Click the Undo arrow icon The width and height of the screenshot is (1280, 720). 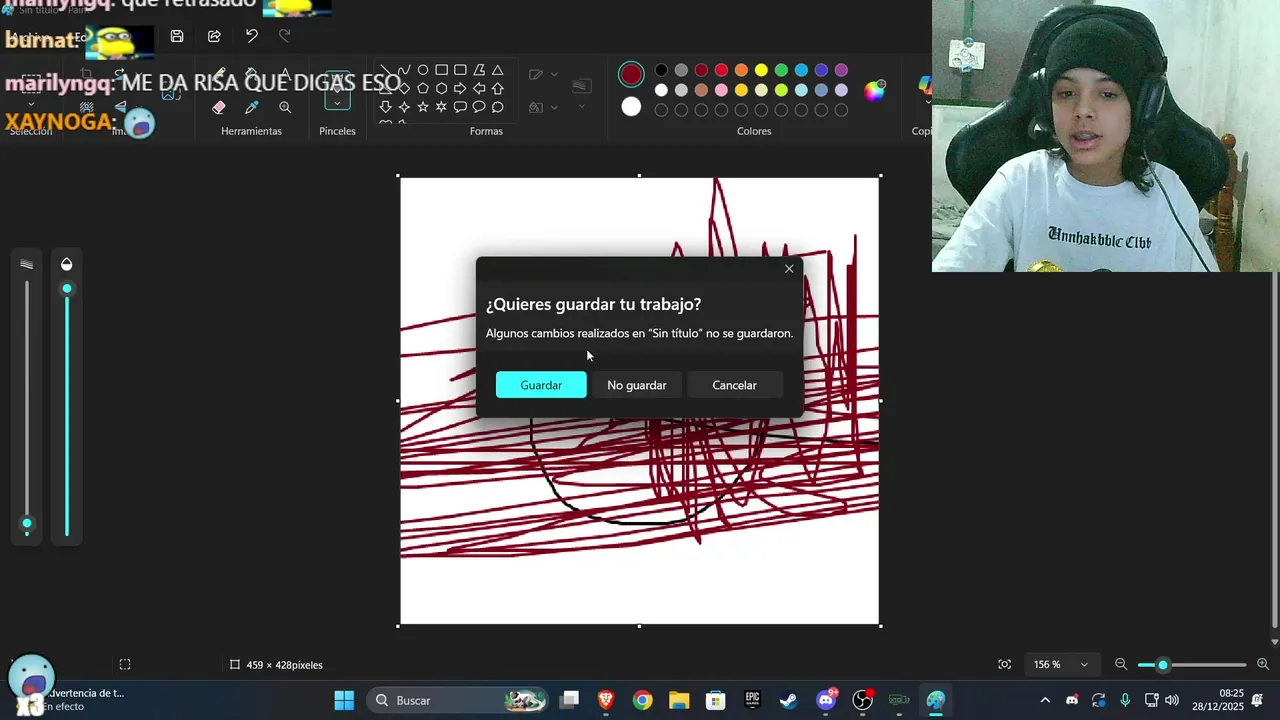point(251,36)
